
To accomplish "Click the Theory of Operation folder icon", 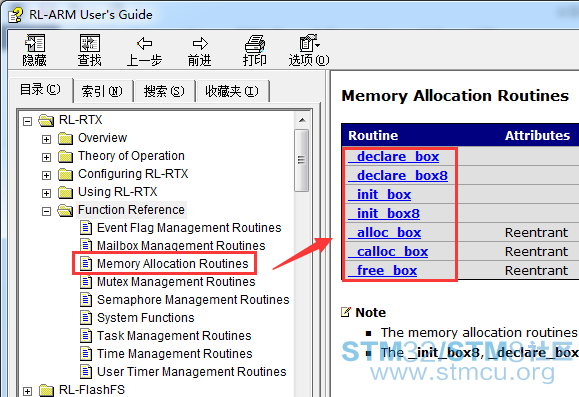I will pyautogui.click(x=66, y=157).
